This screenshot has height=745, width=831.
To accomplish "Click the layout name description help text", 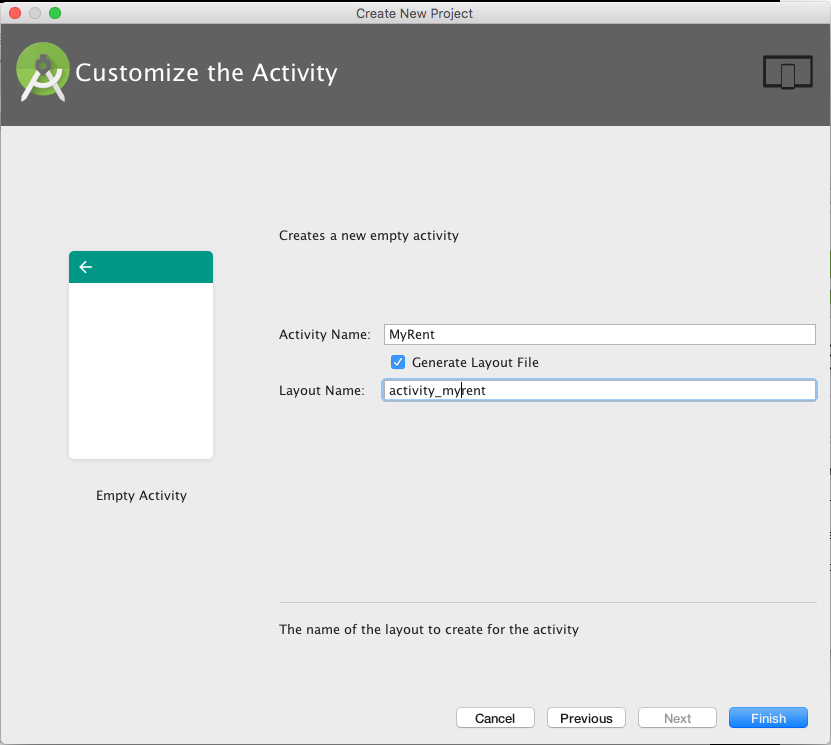I will point(429,630).
